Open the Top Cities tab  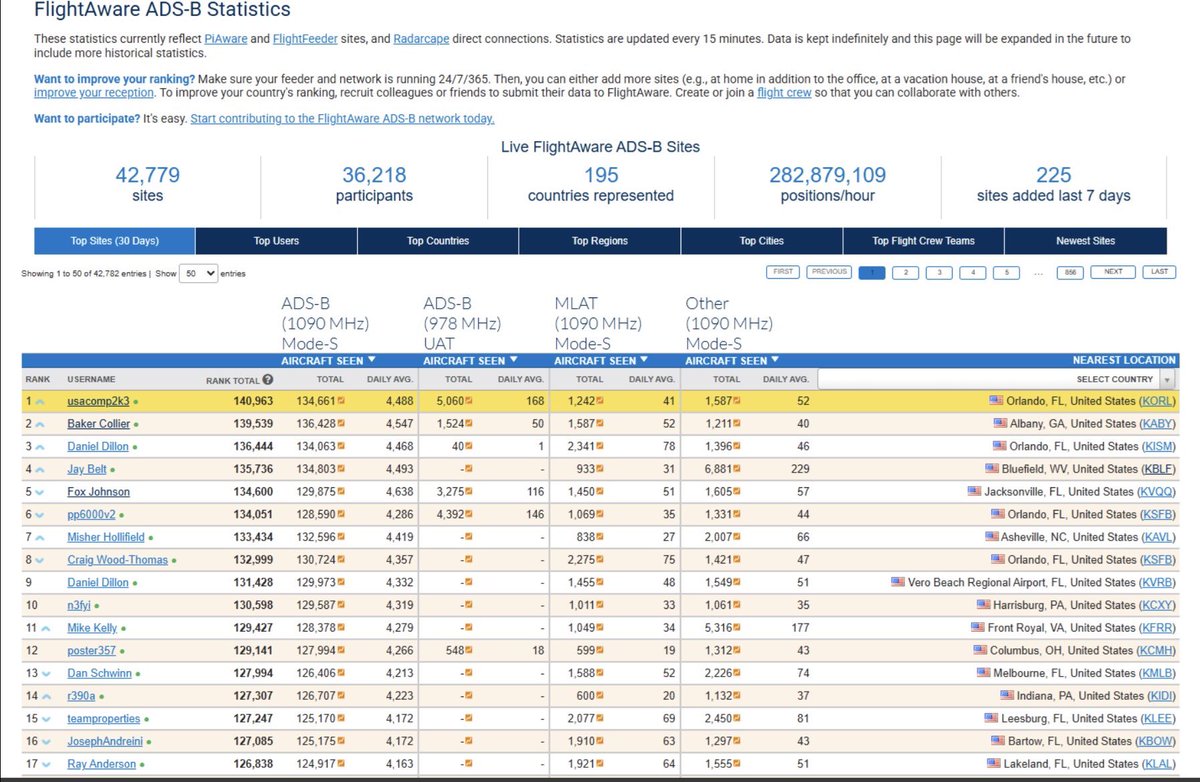tap(762, 241)
